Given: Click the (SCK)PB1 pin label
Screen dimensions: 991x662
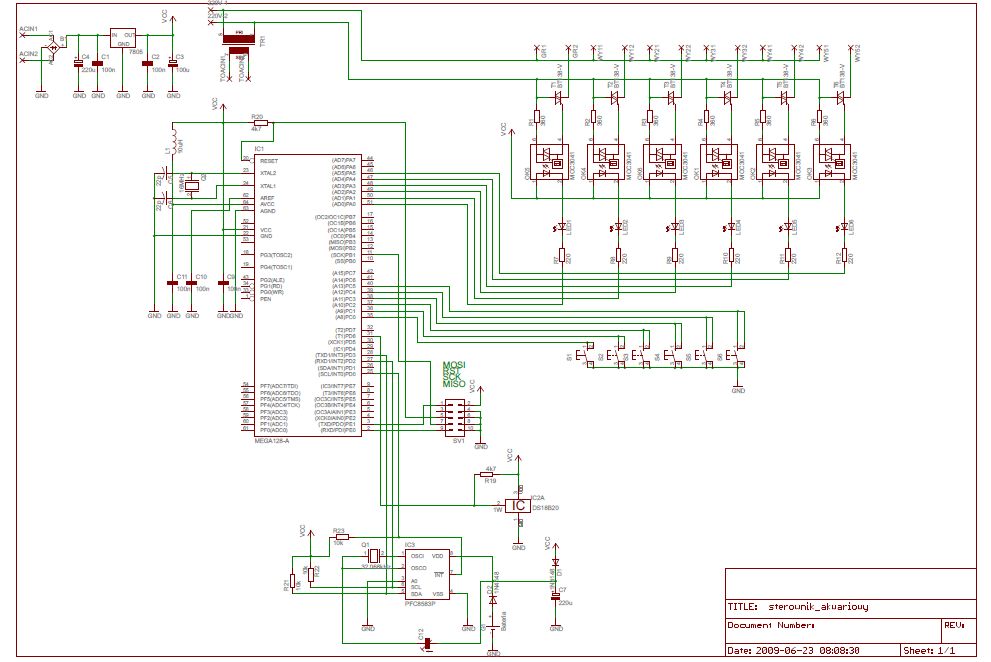Looking at the screenshot, I should coord(343,255).
